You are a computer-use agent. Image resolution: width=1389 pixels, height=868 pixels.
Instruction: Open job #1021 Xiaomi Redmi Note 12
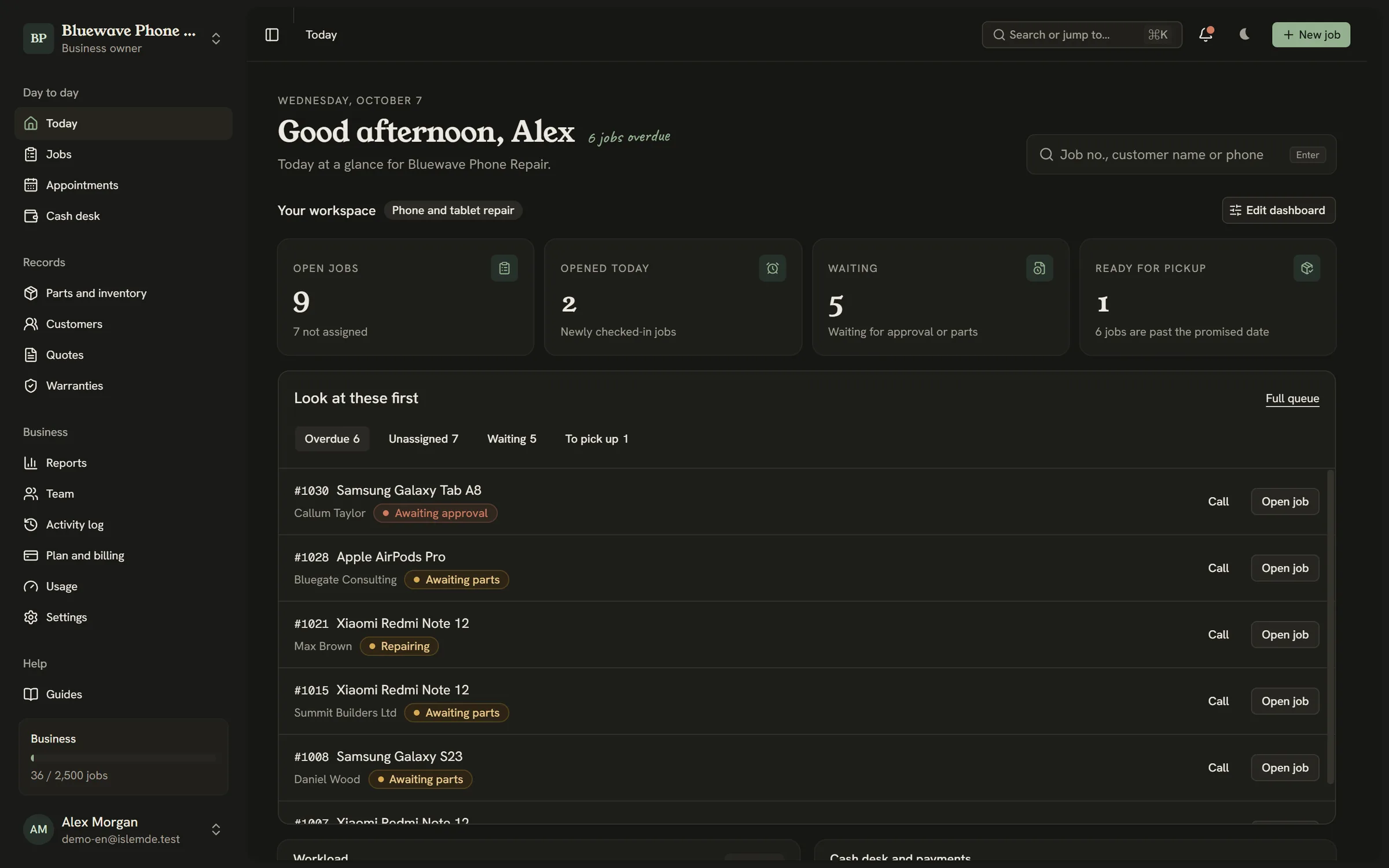1285,634
